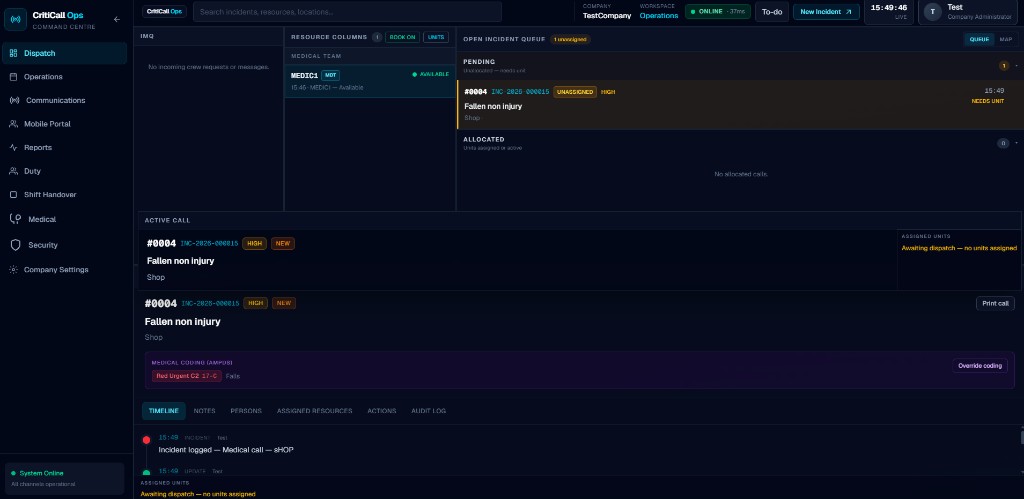Click Override coding button
Screen dimensions: 1024x499
point(980,366)
